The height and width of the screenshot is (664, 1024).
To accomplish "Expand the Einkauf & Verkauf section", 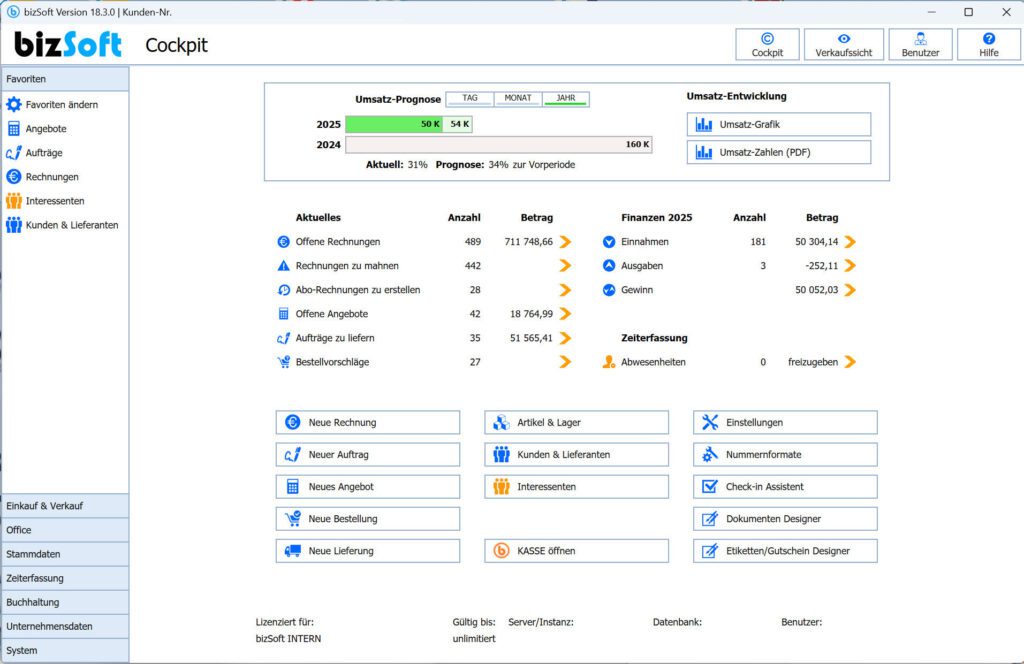I will coord(65,506).
